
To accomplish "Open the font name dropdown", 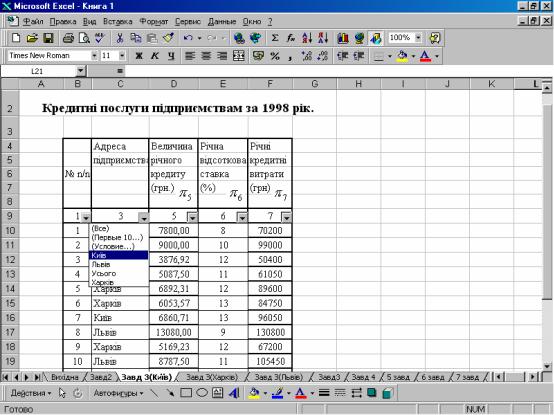I will (94, 56).
